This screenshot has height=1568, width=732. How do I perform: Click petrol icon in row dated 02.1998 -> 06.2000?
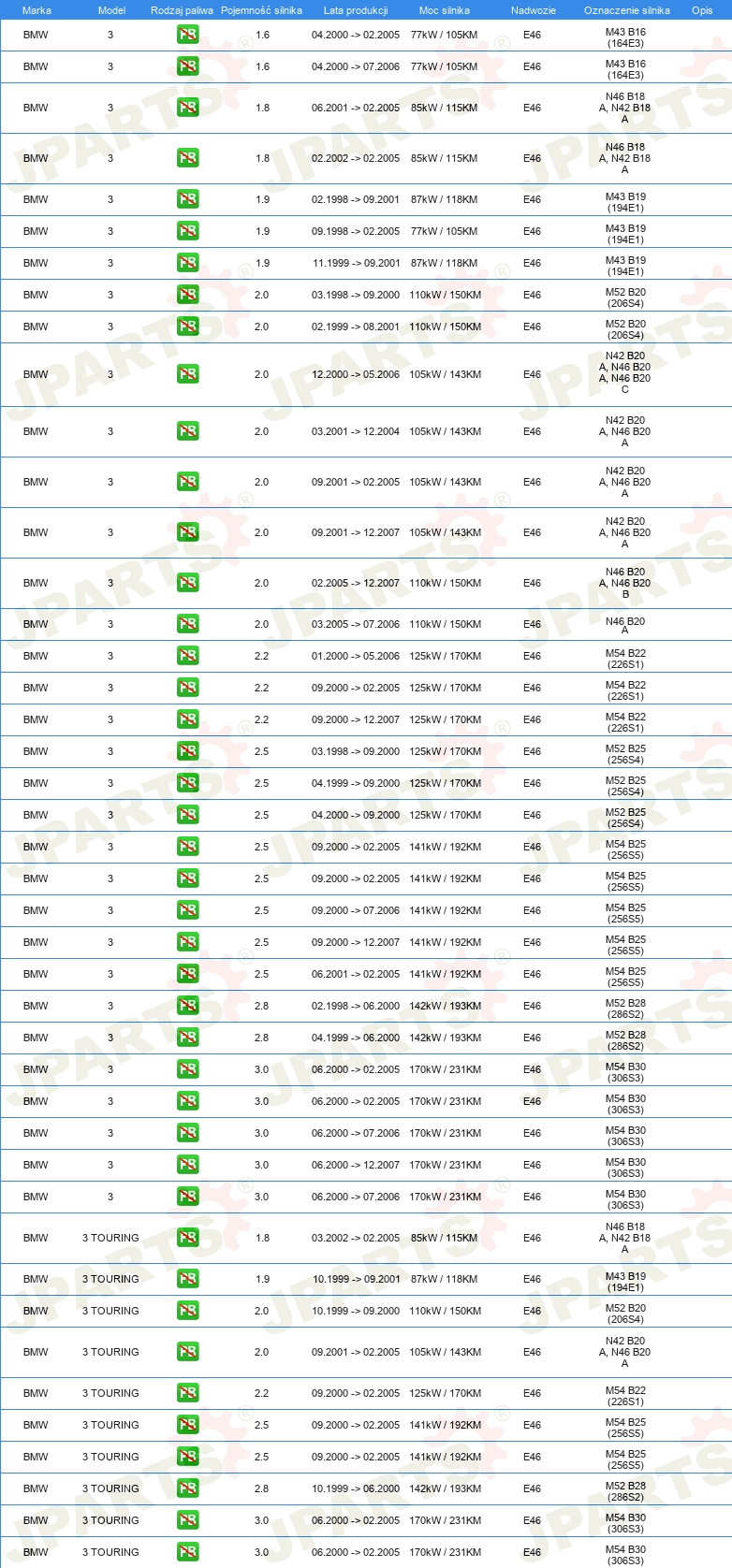pos(187,1006)
